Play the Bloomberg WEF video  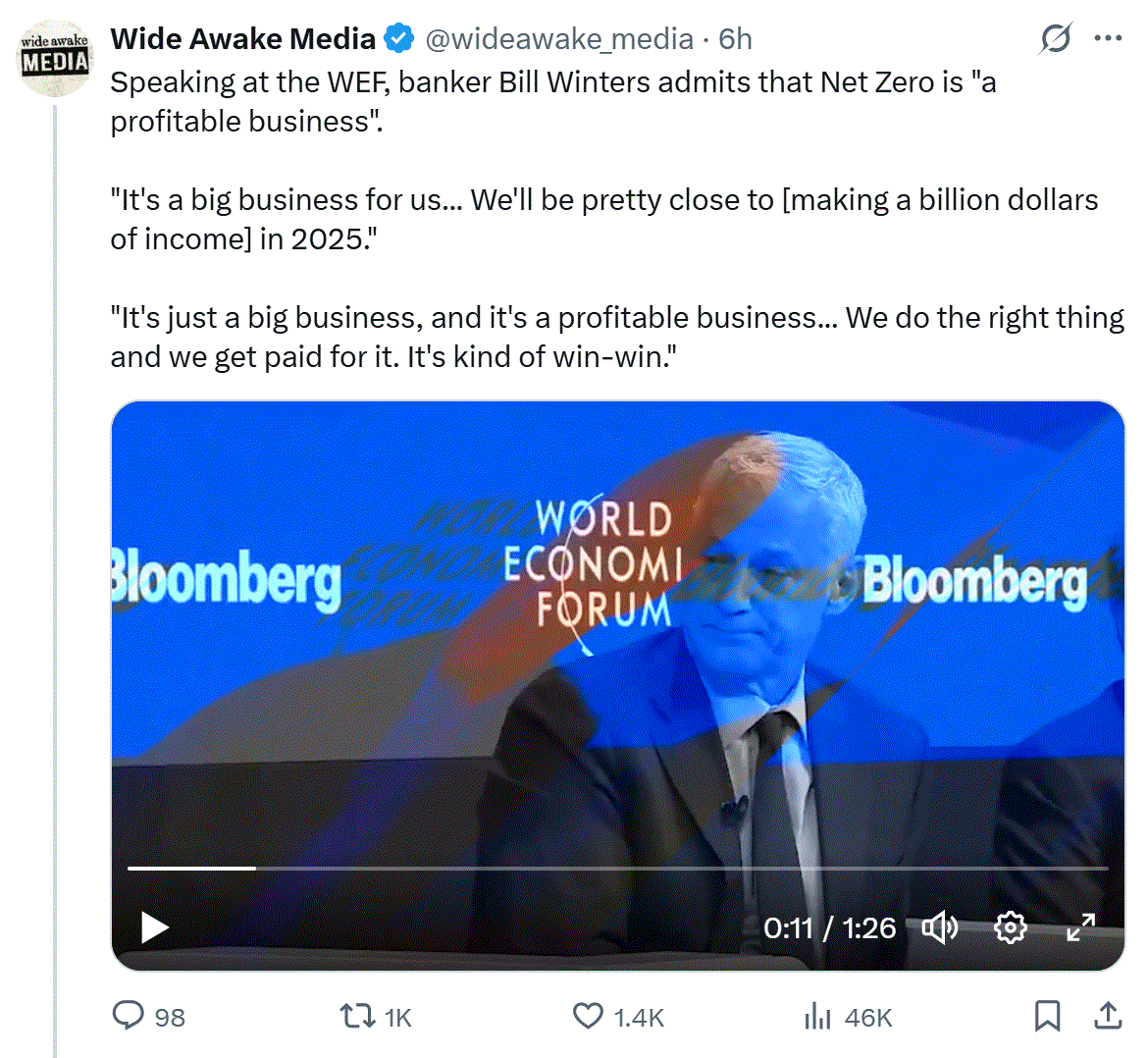[155, 927]
